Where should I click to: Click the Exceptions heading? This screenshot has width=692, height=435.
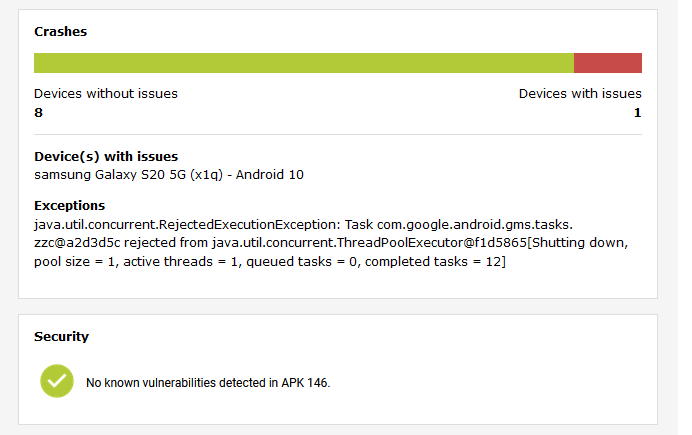click(70, 206)
